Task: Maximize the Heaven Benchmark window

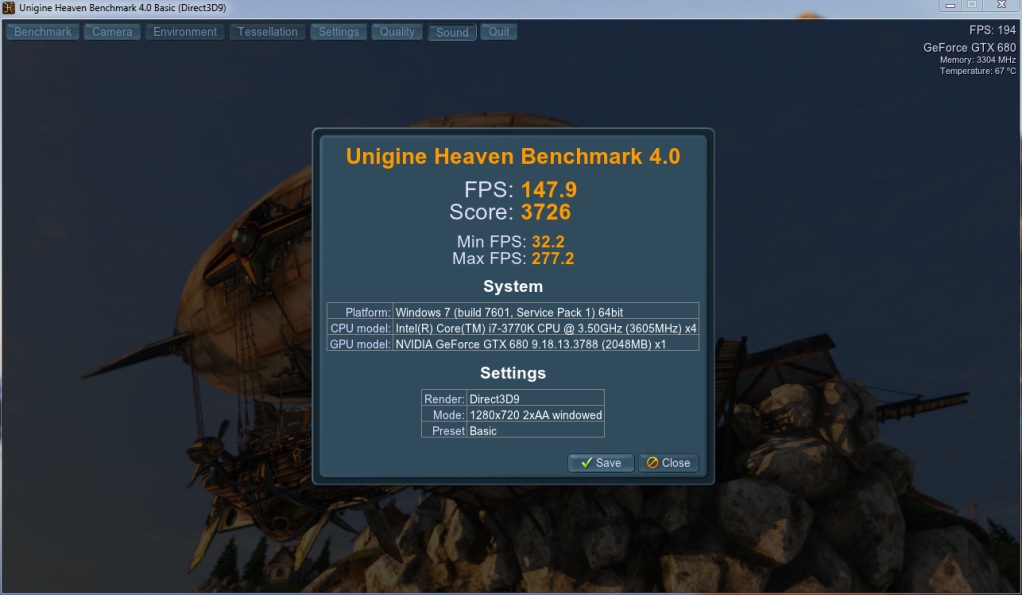Action: 971,5
